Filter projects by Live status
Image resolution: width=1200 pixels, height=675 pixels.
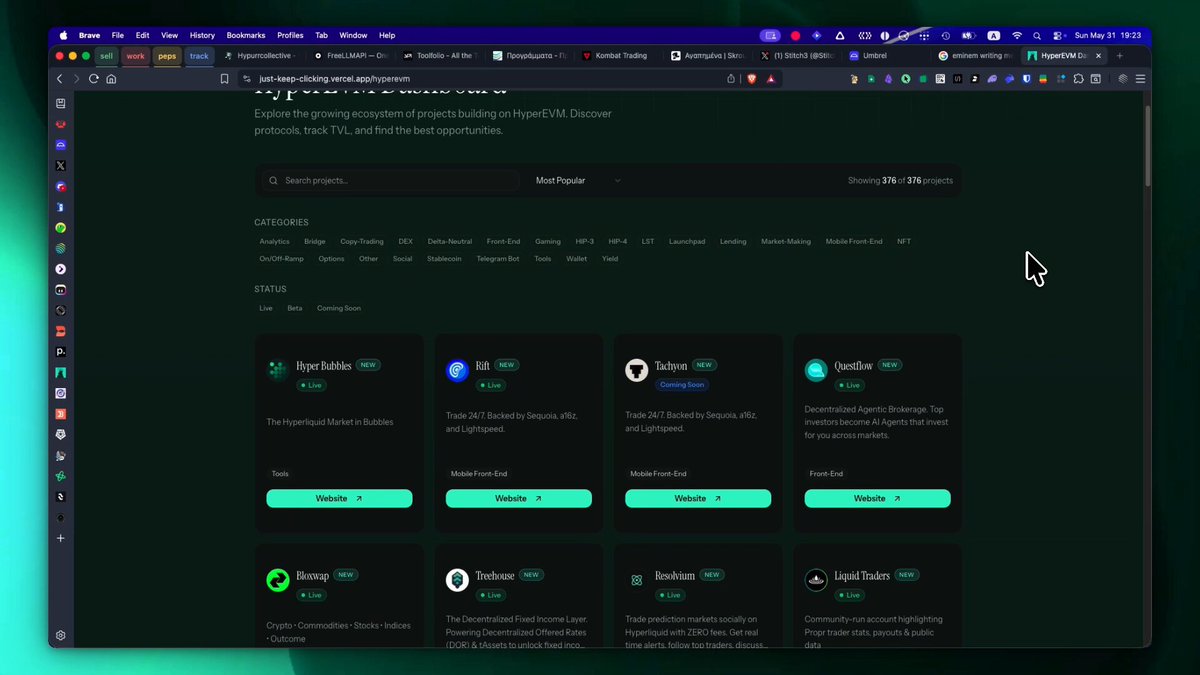point(266,308)
